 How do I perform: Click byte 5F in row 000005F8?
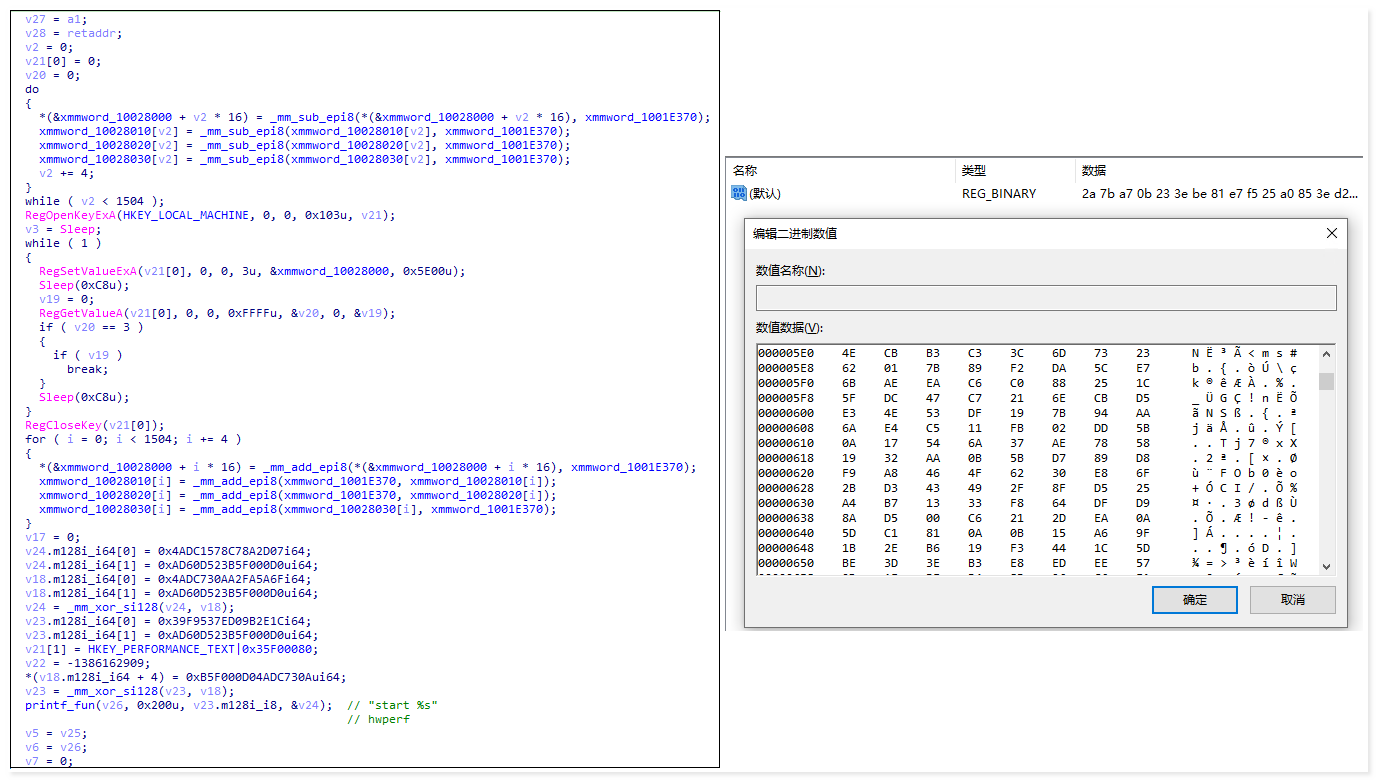click(849, 397)
